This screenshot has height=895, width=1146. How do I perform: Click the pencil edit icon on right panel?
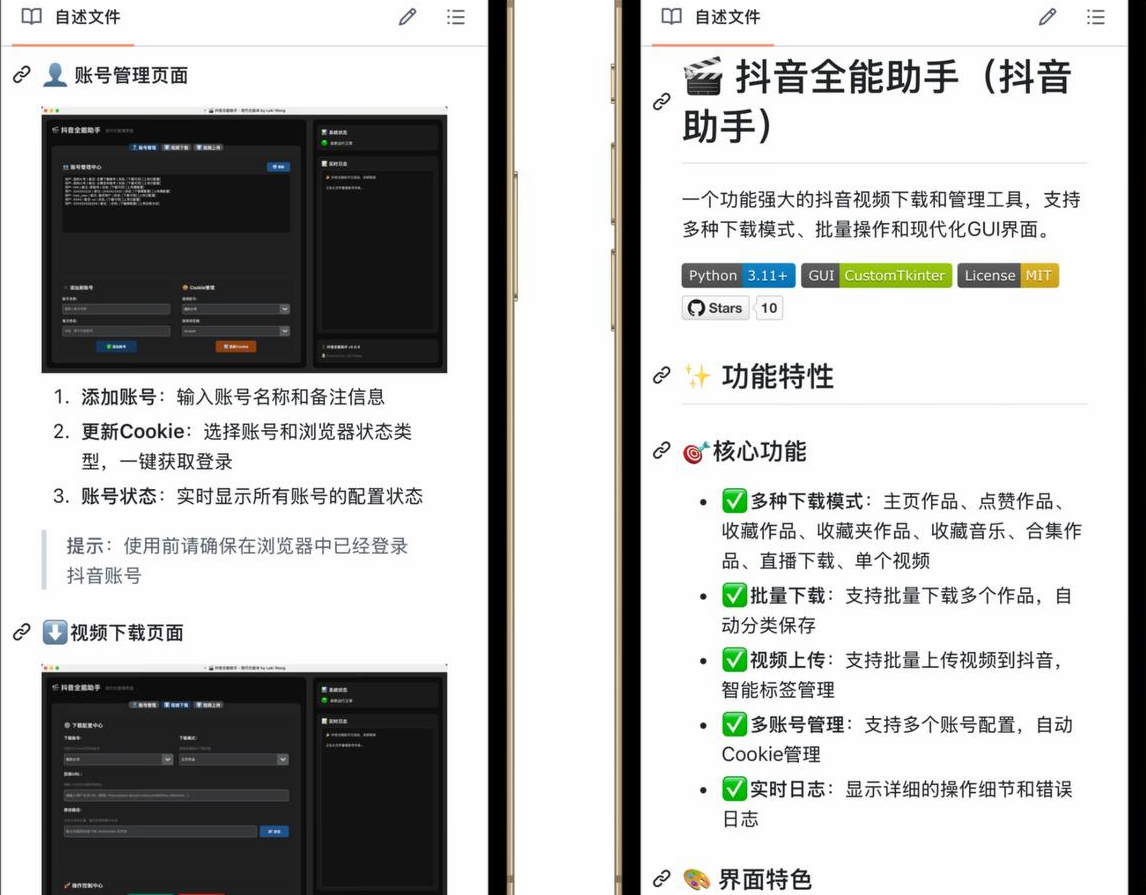pyautogui.click(x=1048, y=17)
